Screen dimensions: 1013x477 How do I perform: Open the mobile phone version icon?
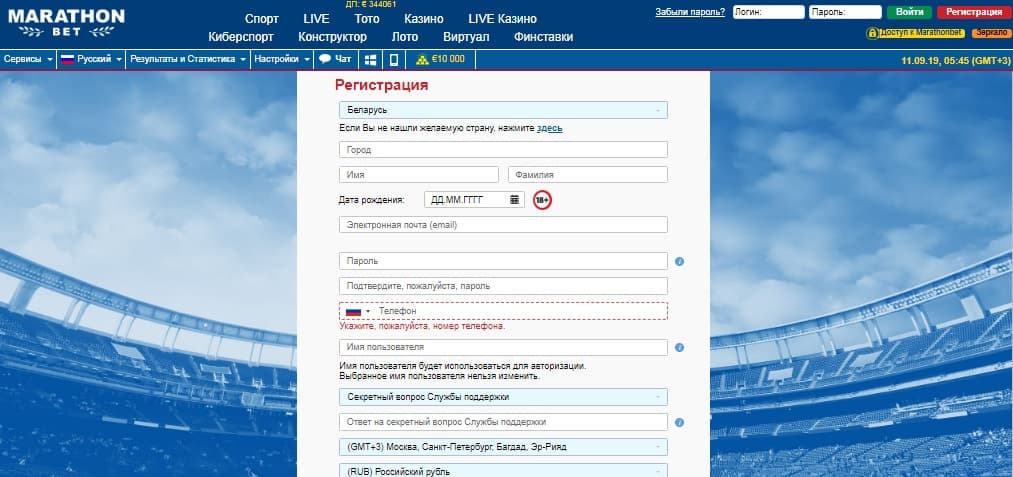(x=394, y=59)
